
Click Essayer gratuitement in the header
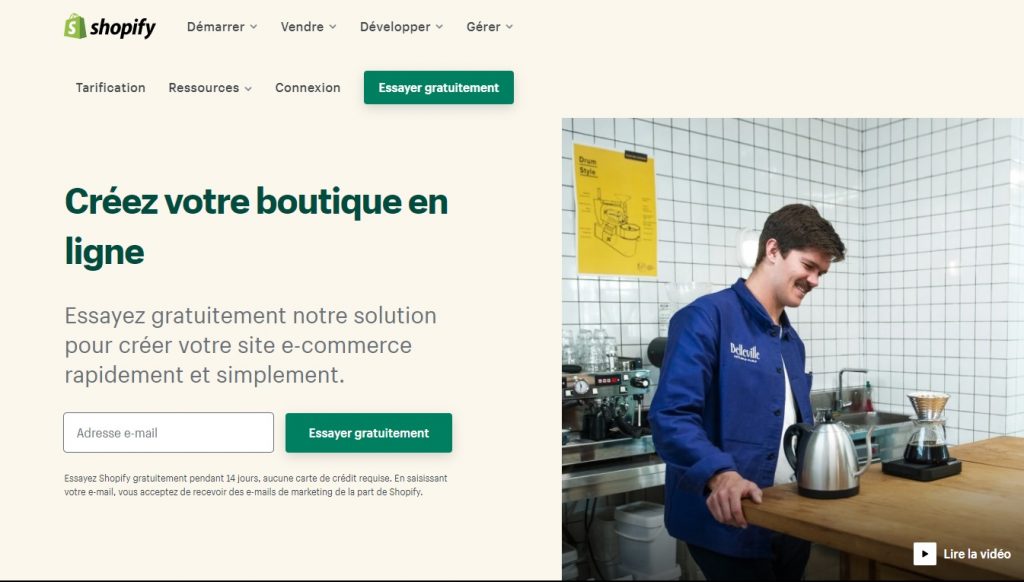click(x=439, y=88)
